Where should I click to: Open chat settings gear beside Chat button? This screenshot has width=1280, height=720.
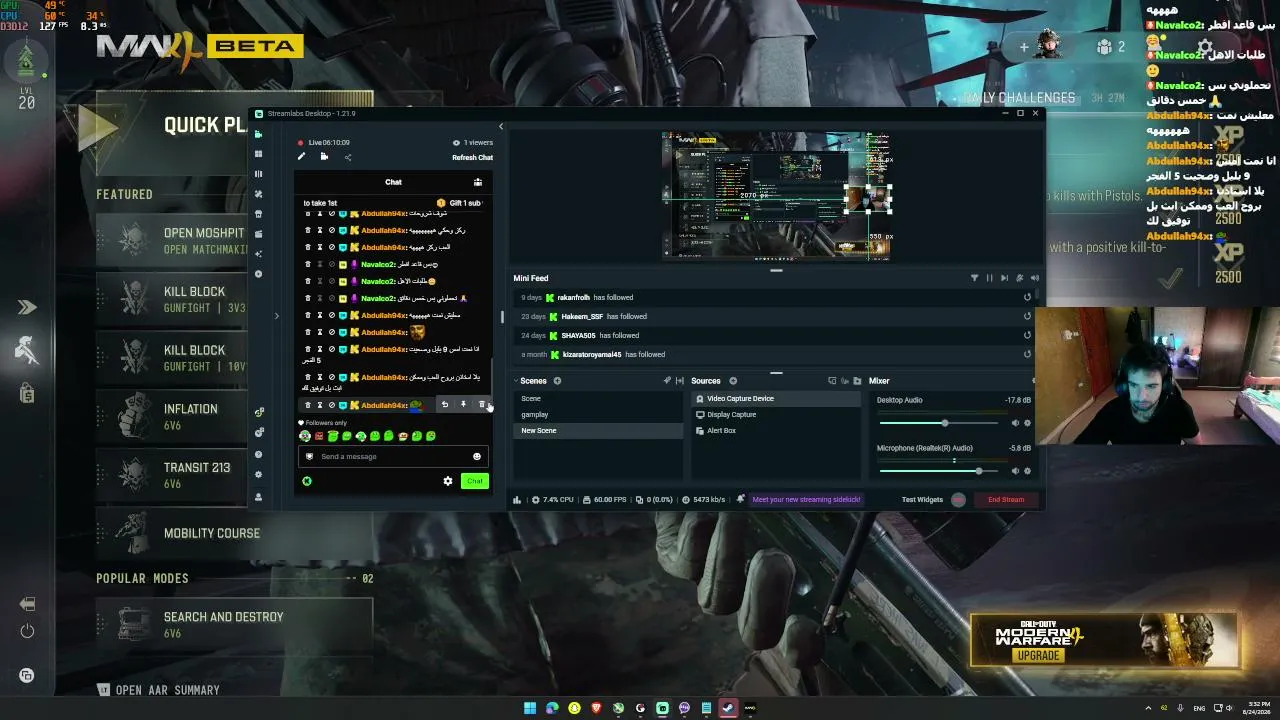tap(448, 481)
